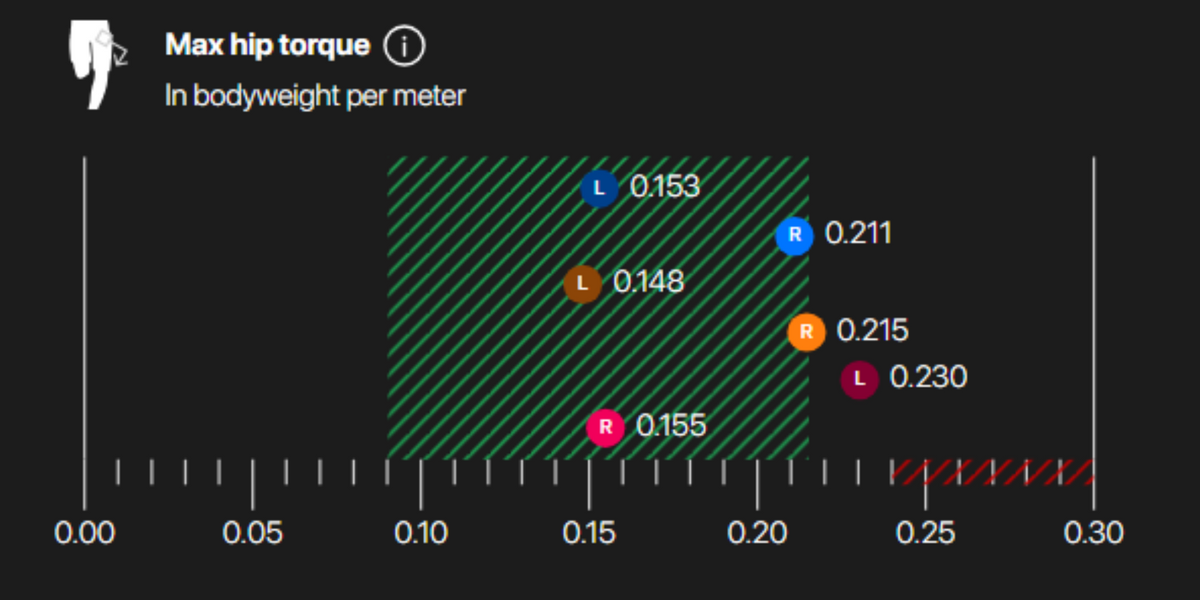Viewport: 1200px width, 600px height.
Task: Select the brown L marker at 0.148
Action: [582, 284]
